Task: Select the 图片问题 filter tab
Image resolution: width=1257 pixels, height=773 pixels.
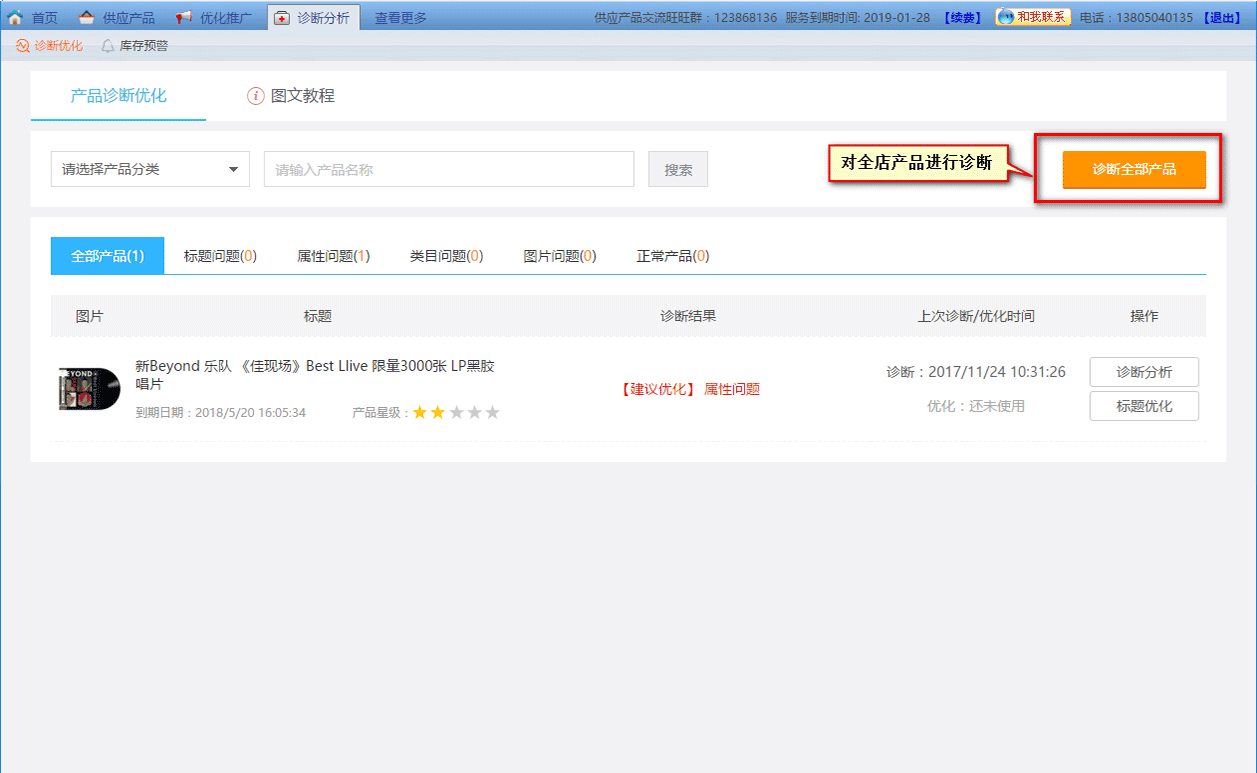Action: click(560, 256)
